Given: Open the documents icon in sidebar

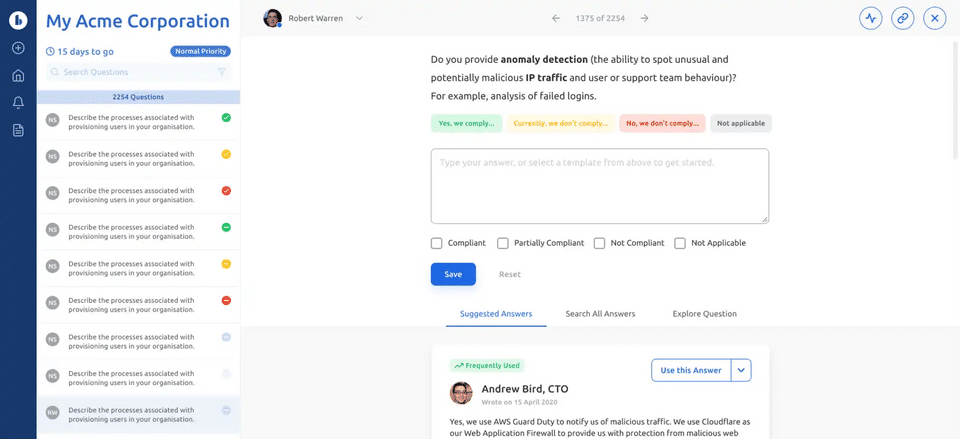Looking at the screenshot, I should pyautogui.click(x=18, y=130).
